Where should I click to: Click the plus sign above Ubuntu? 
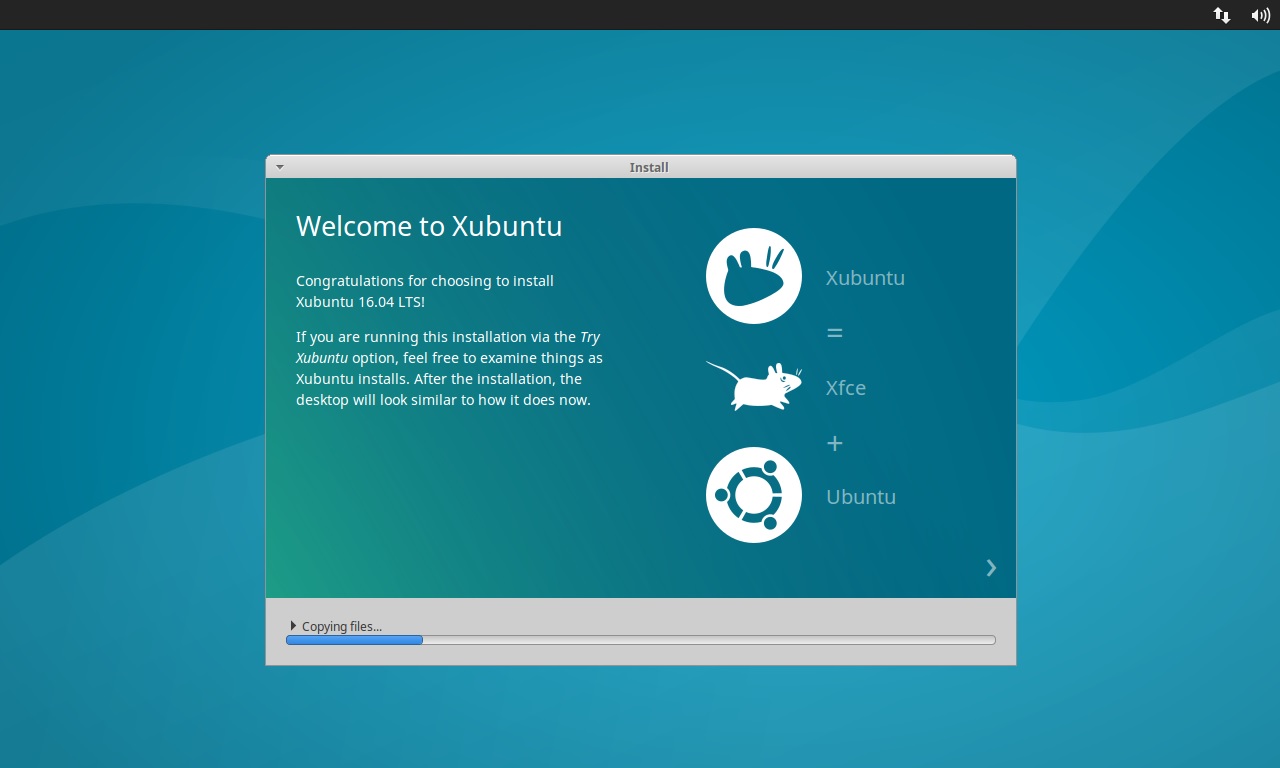[835, 443]
